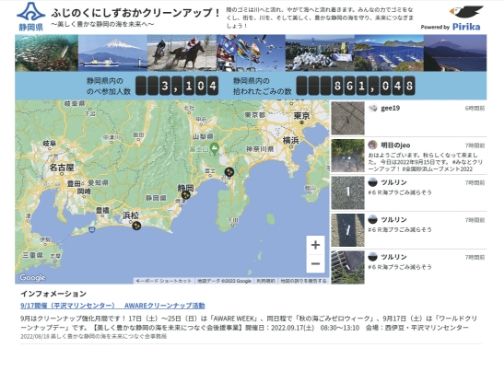Open the first ツルリン post thumbnail
This screenshot has height=378, width=504.
tap(348, 193)
